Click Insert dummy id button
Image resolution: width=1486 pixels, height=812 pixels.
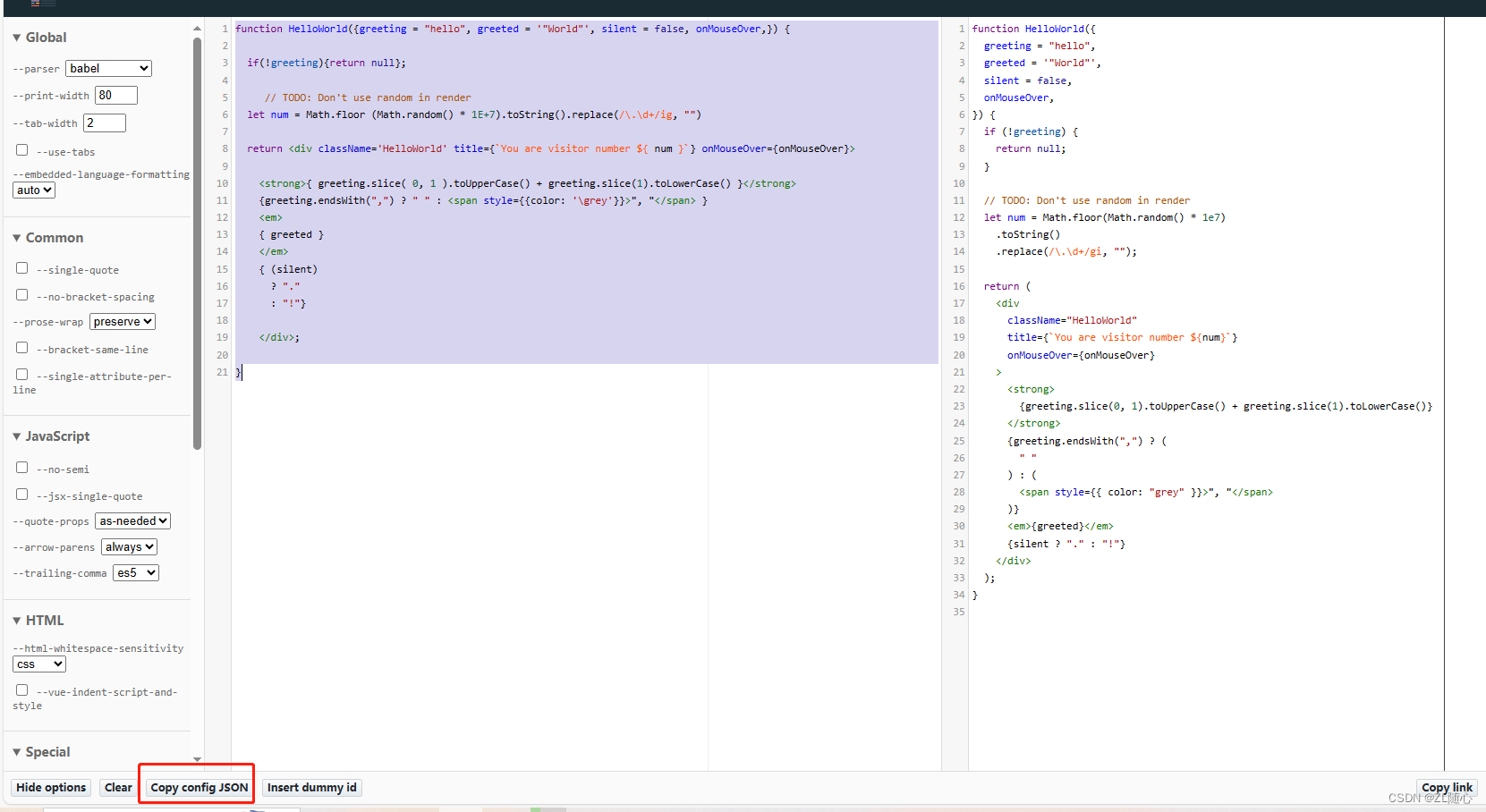(x=312, y=788)
